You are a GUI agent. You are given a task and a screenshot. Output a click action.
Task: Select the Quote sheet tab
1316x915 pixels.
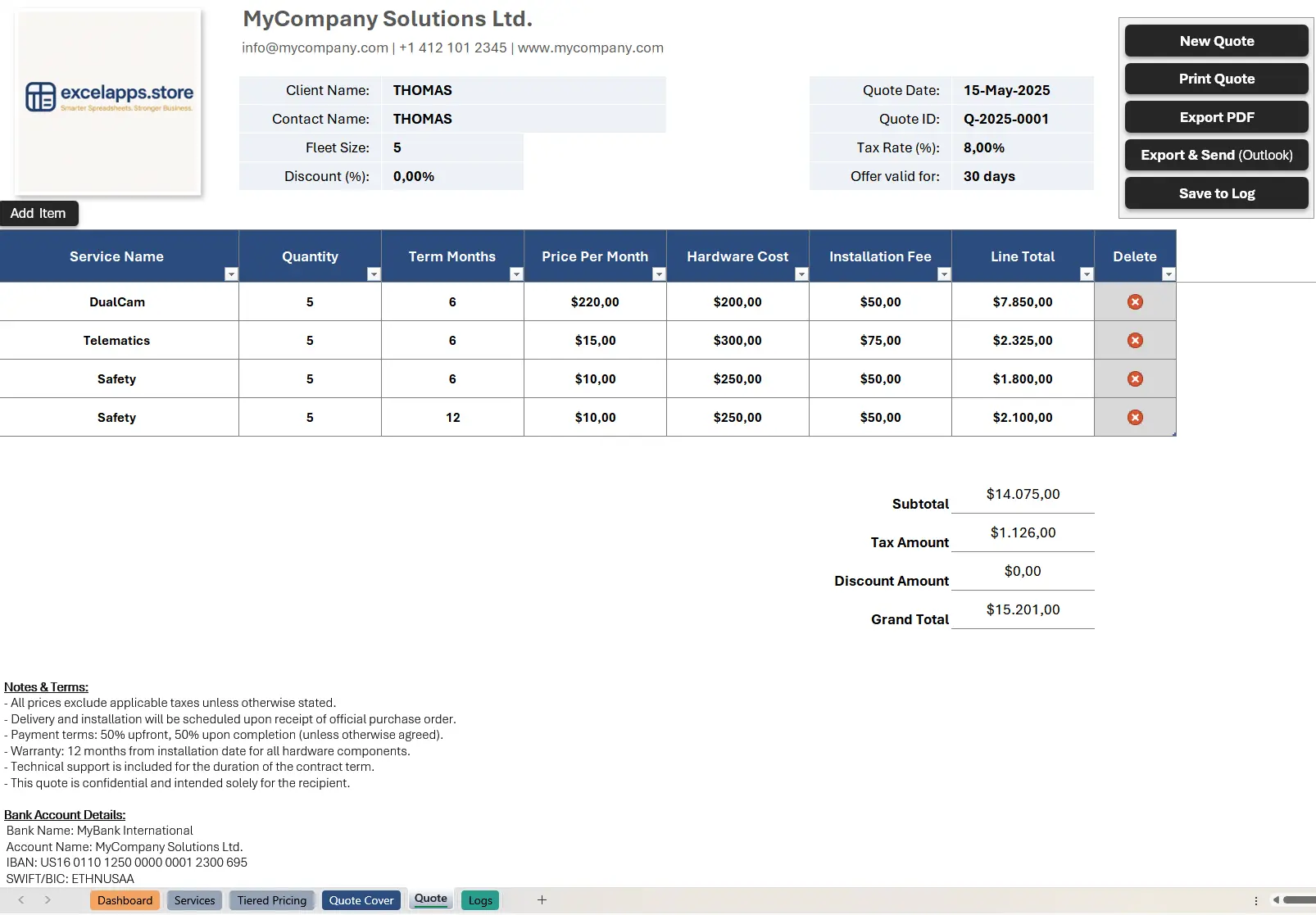coord(431,899)
